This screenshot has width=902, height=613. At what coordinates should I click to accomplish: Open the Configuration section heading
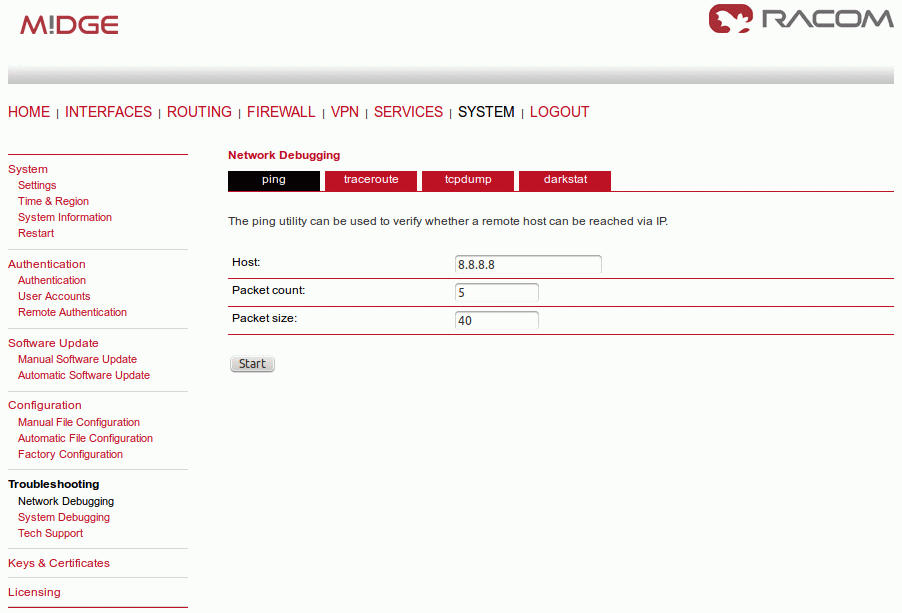(x=45, y=405)
